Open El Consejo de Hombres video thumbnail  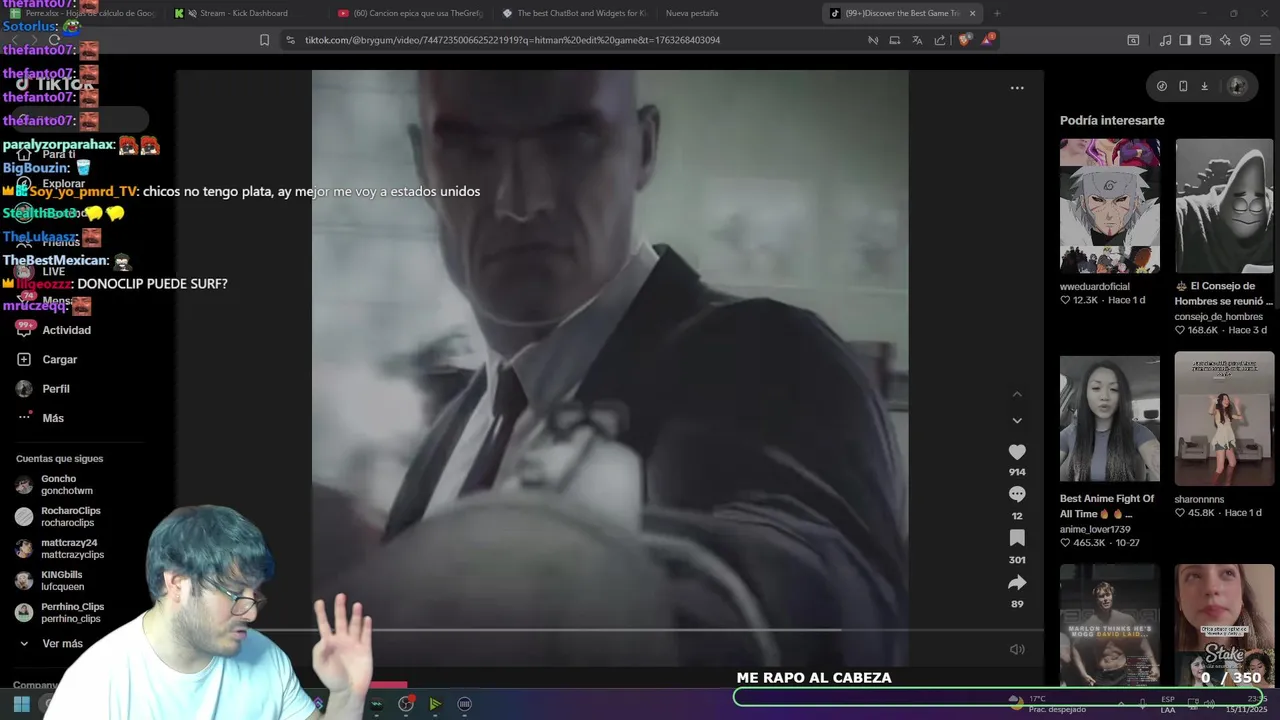(1224, 206)
